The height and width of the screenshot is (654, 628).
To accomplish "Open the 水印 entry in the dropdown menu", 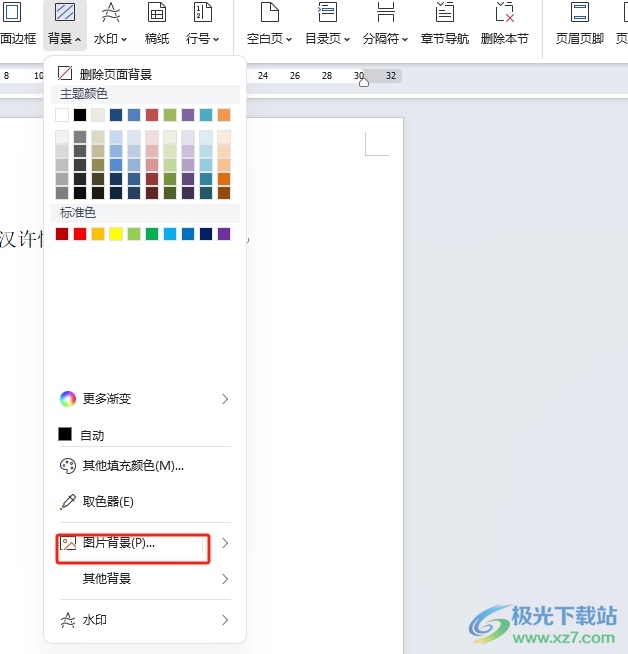I will (144, 620).
